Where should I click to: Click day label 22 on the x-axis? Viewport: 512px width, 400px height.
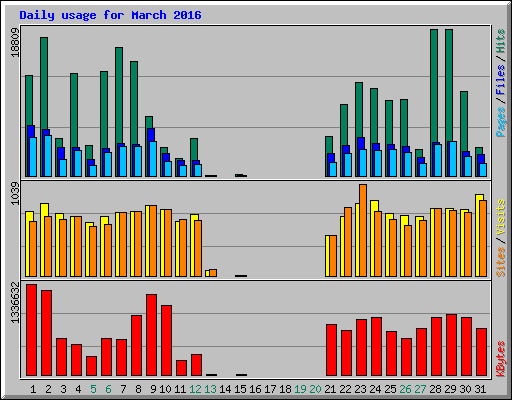pyautogui.click(x=345, y=389)
